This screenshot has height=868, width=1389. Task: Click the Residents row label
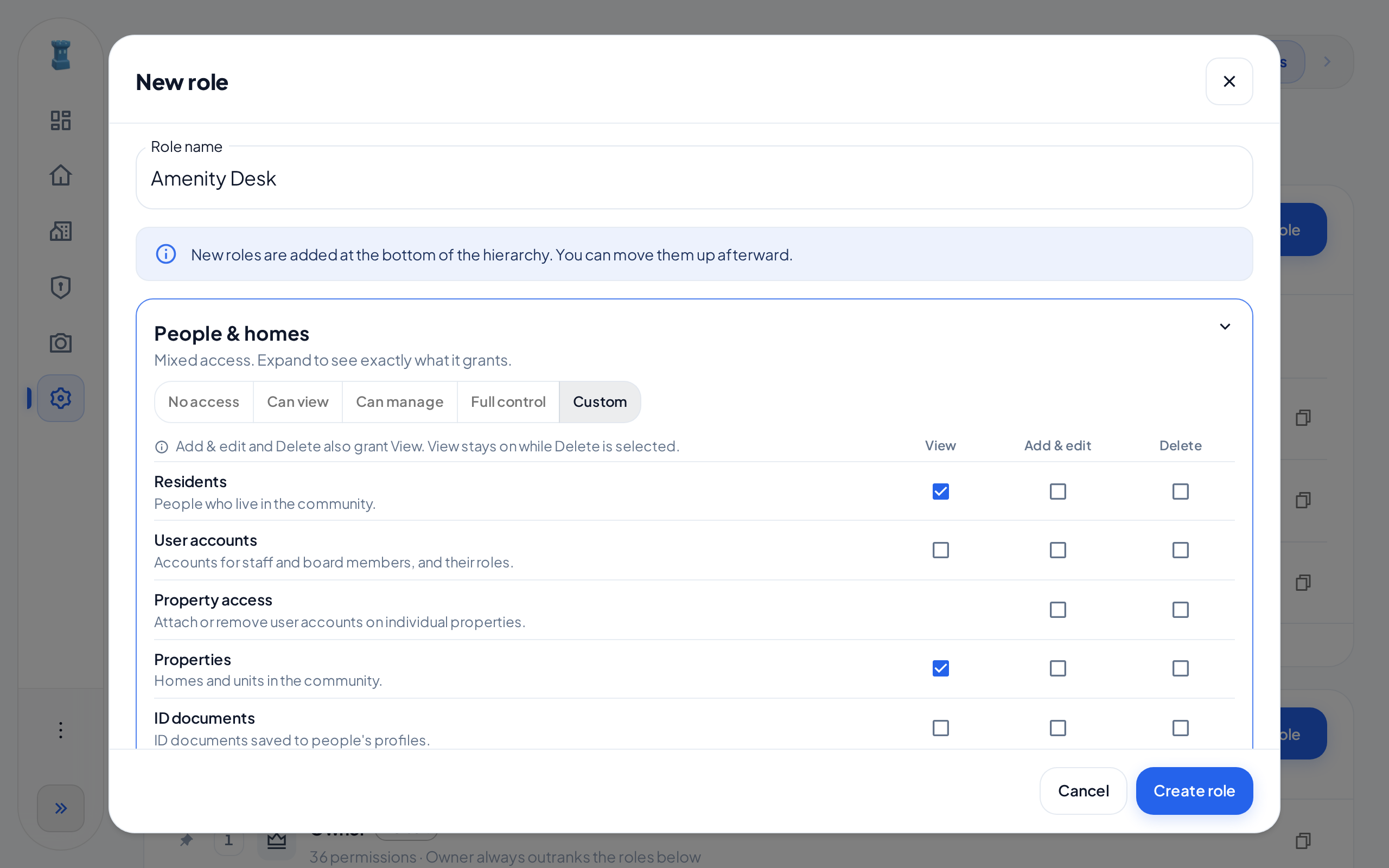(190, 481)
